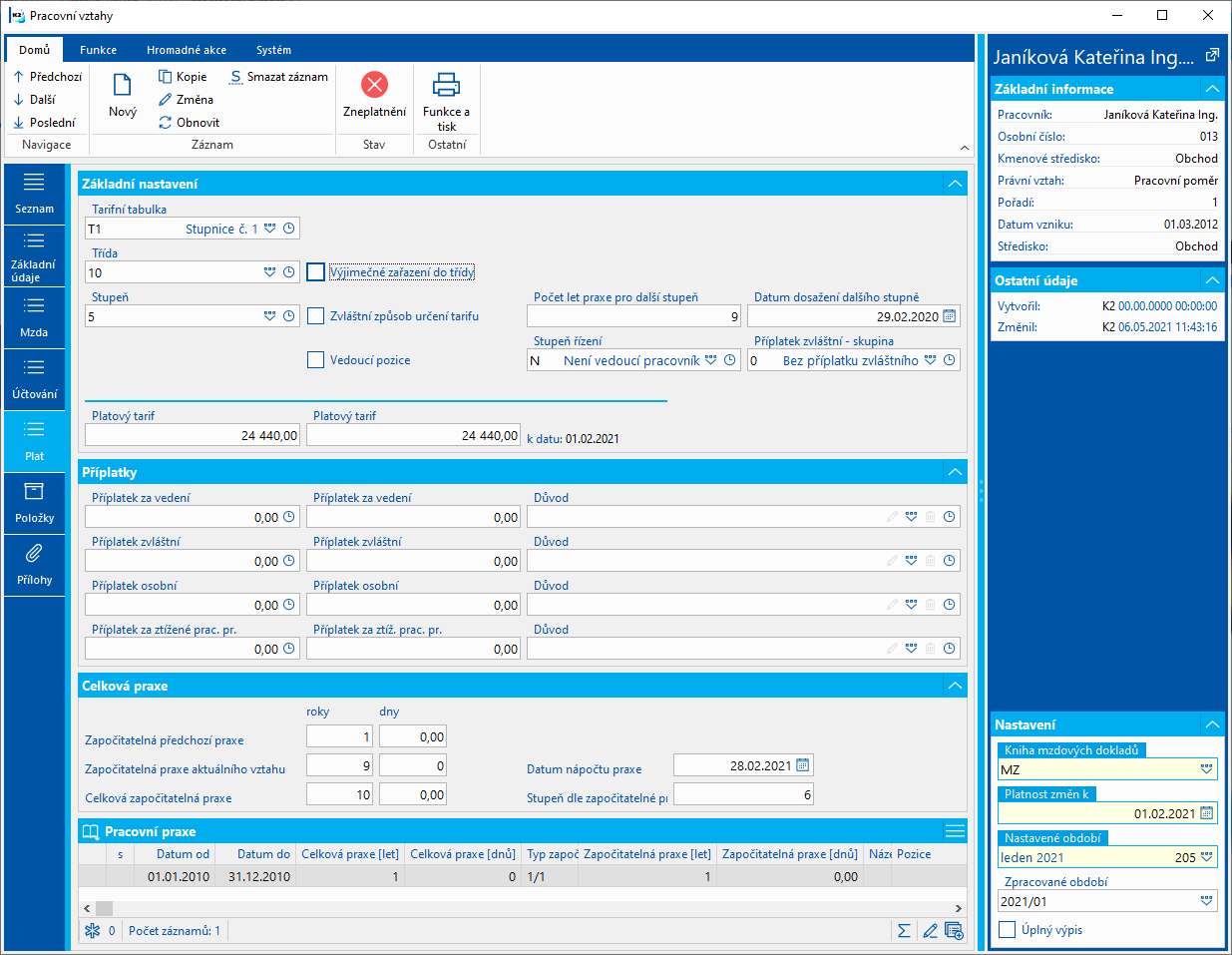Open calendar for Datum nápočtu praxe
This screenshot has height=955, width=1232.
tap(803, 765)
